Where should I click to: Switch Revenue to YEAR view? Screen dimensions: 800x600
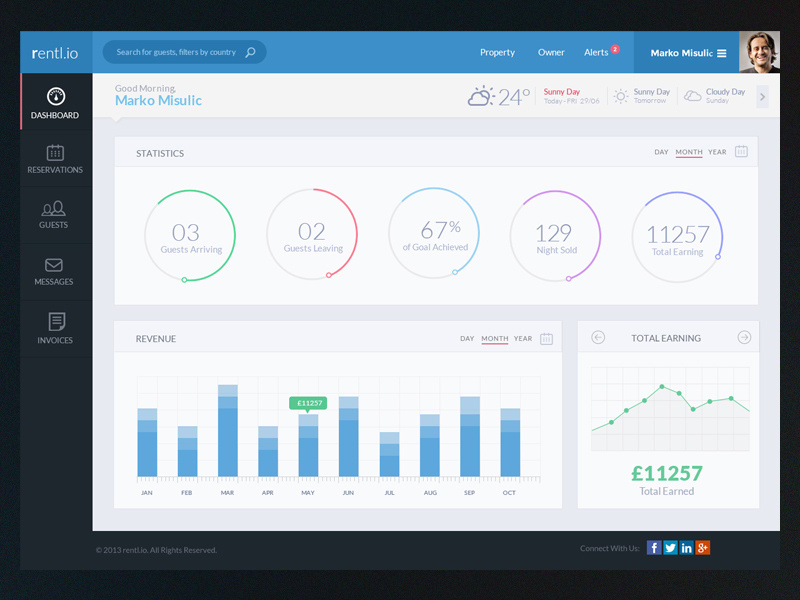522,339
